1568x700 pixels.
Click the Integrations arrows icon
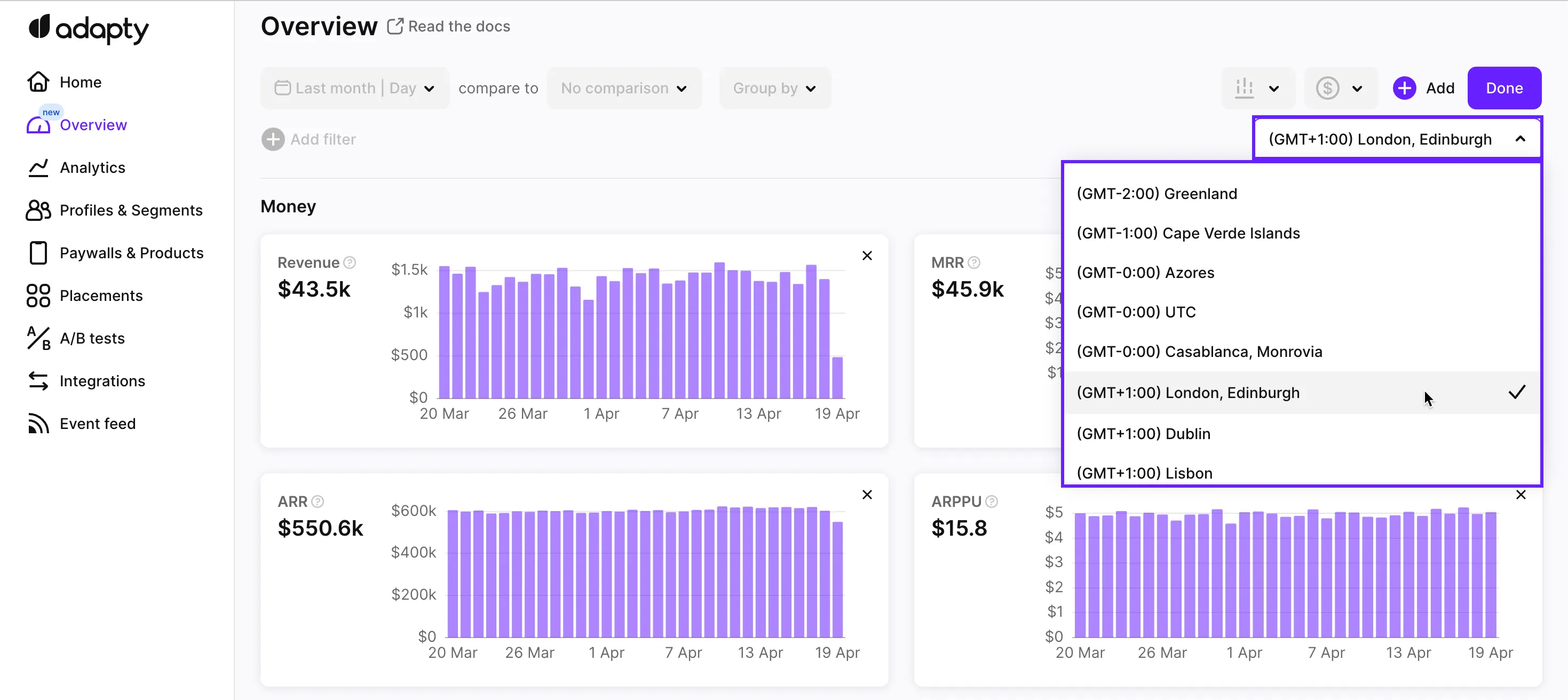pyautogui.click(x=38, y=380)
